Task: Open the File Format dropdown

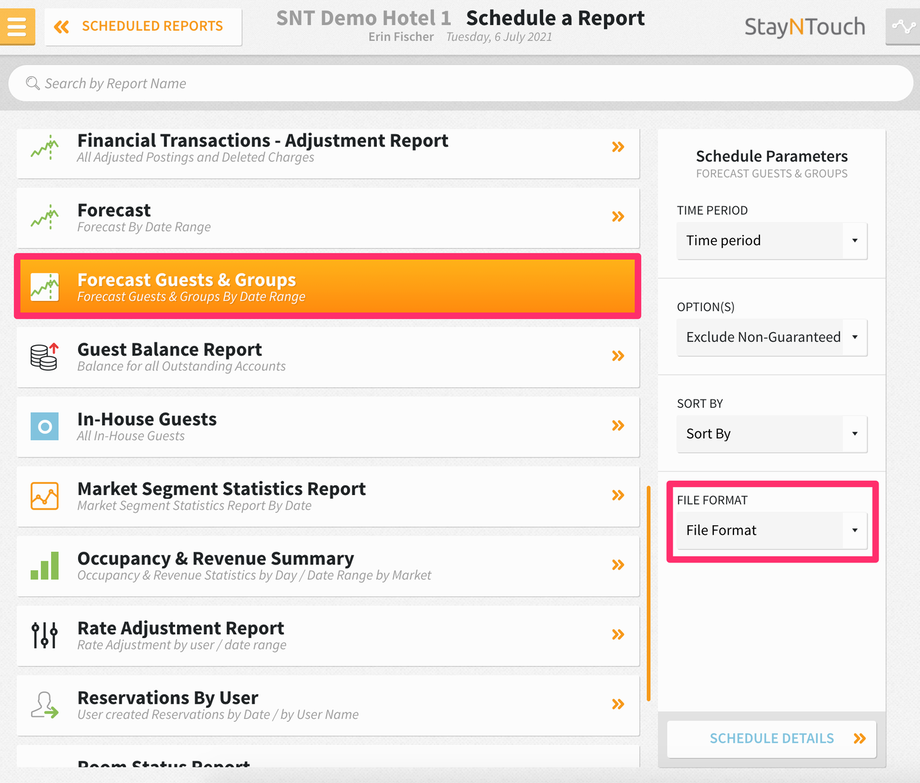Action: coord(772,530)
